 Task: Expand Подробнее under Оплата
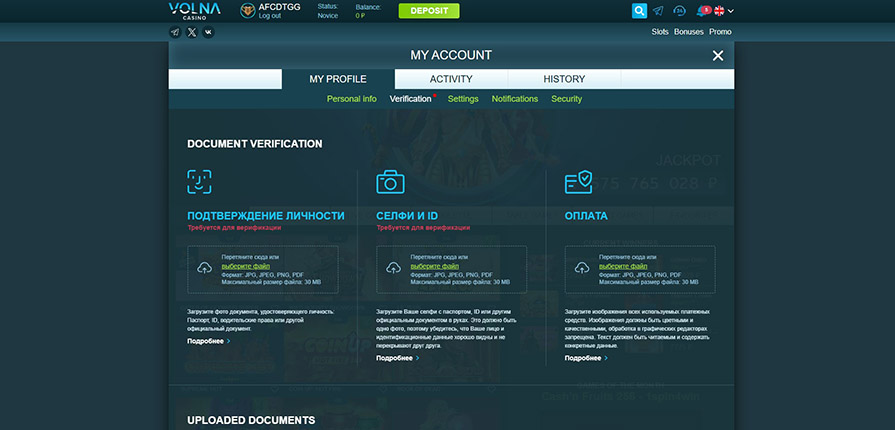click(x=586, y=358)
